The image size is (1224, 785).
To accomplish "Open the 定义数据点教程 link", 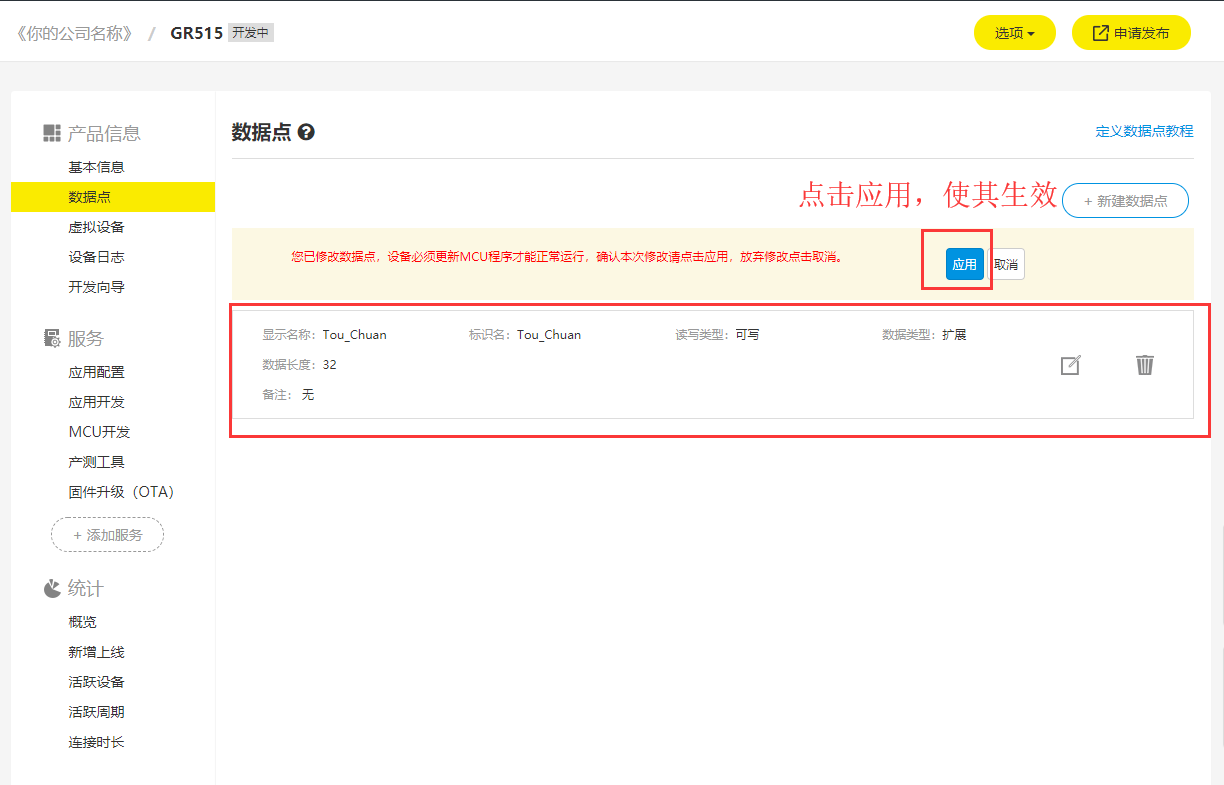I will [1144, 131].
